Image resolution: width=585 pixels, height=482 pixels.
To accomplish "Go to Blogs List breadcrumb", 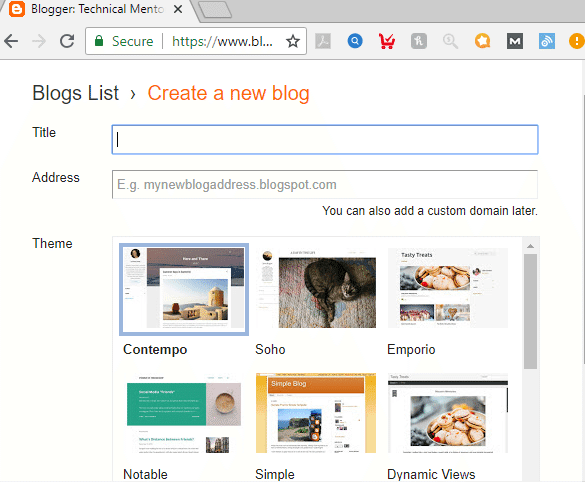I will click(75, 93).
